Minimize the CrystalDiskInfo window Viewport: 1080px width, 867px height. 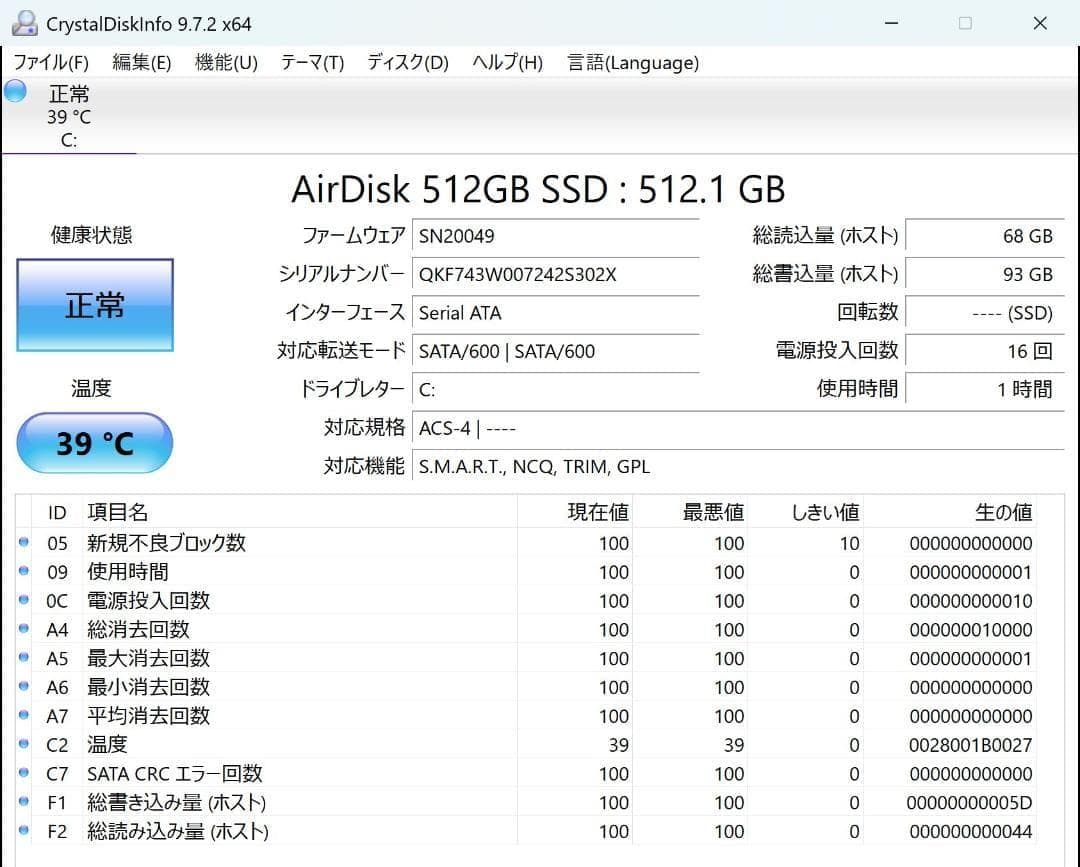click(891, 23)
